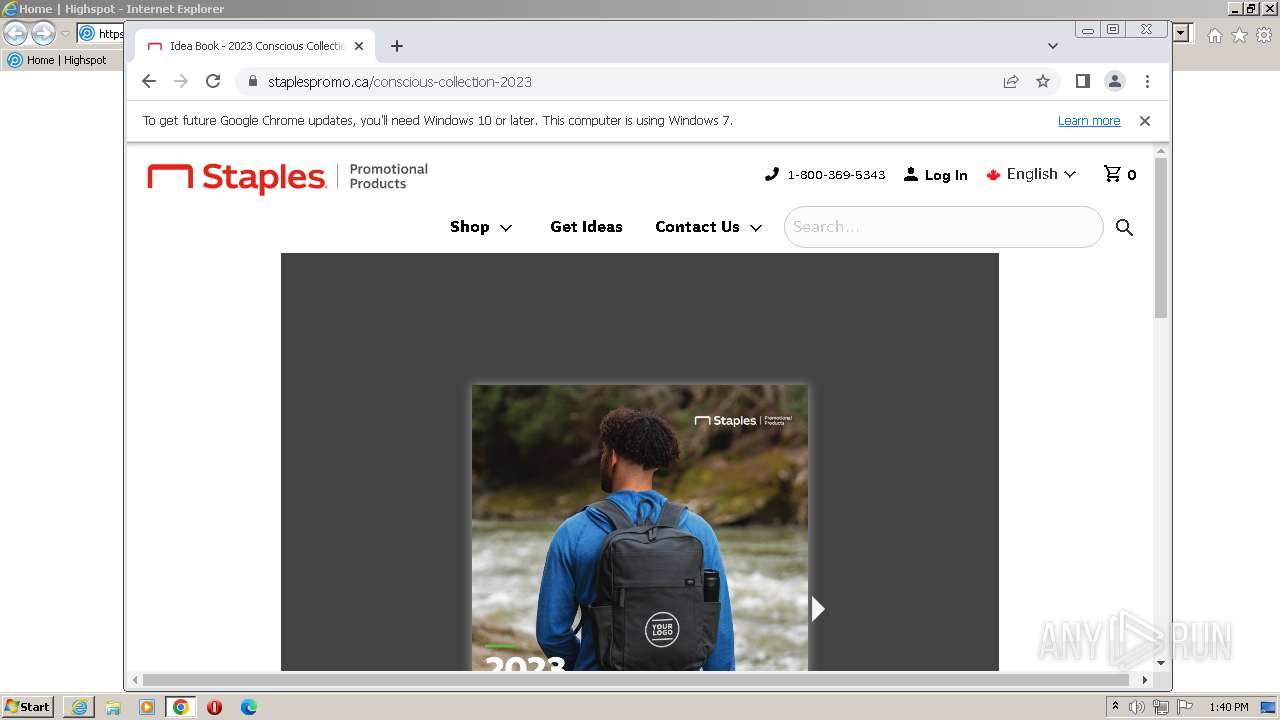Open Chrome's side panel

coord(1083,81)
